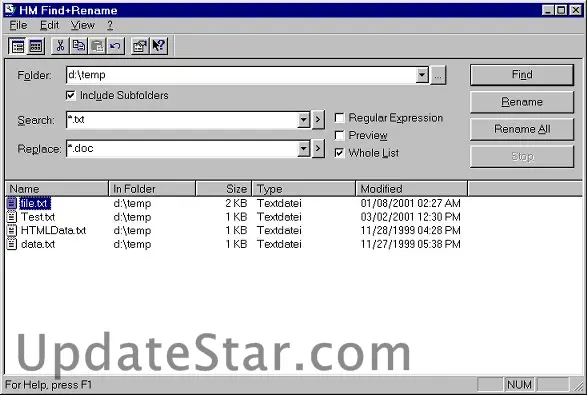
Task: Open the Properties toolbar icon
Action: tap(140, 46)
